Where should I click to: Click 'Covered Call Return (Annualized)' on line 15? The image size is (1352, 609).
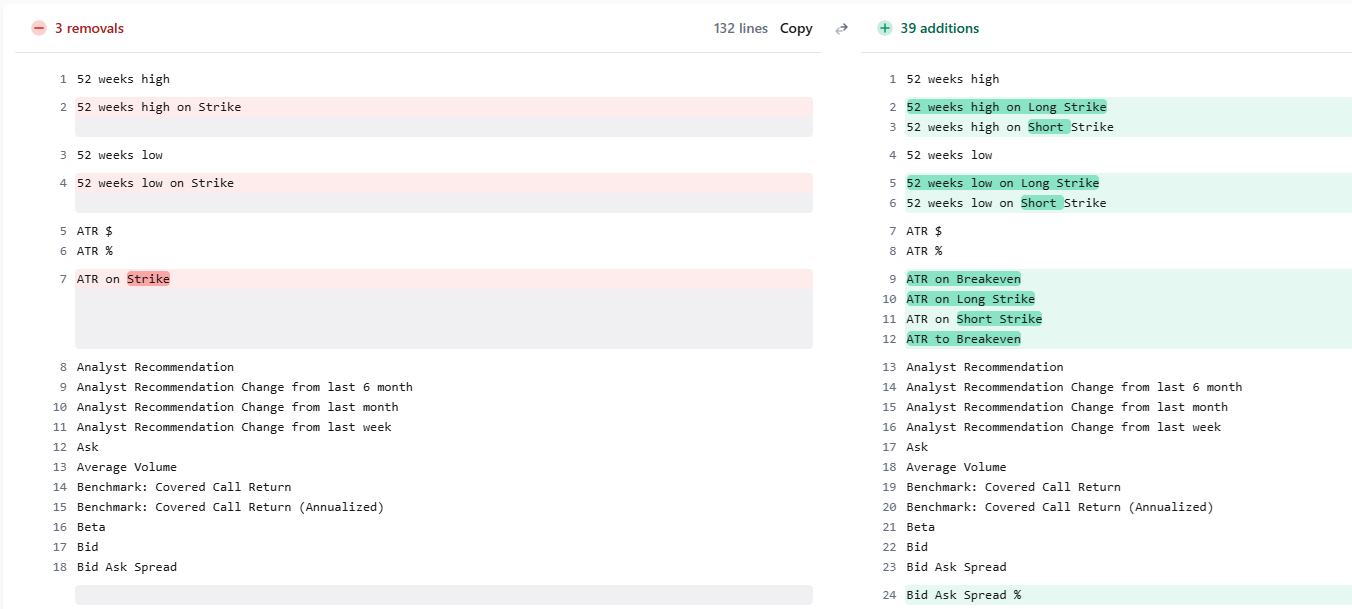point(270,507)
